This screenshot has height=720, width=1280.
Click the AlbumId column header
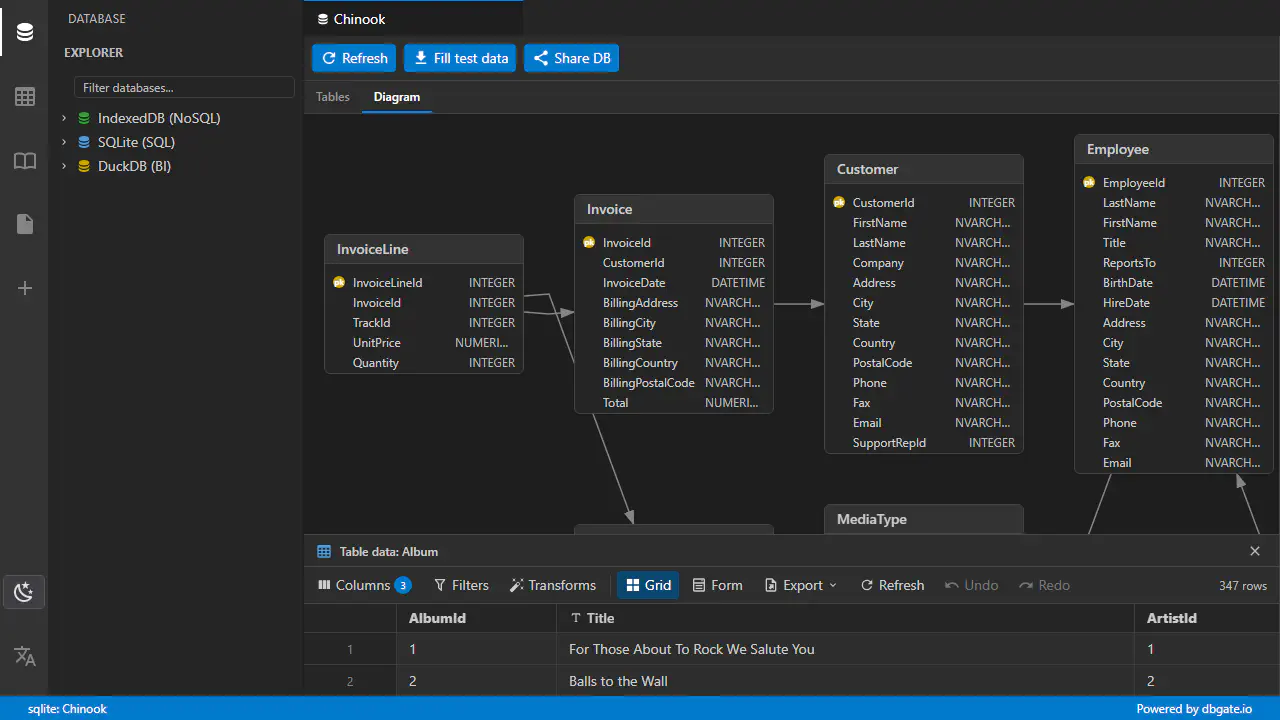click(476, 618)
